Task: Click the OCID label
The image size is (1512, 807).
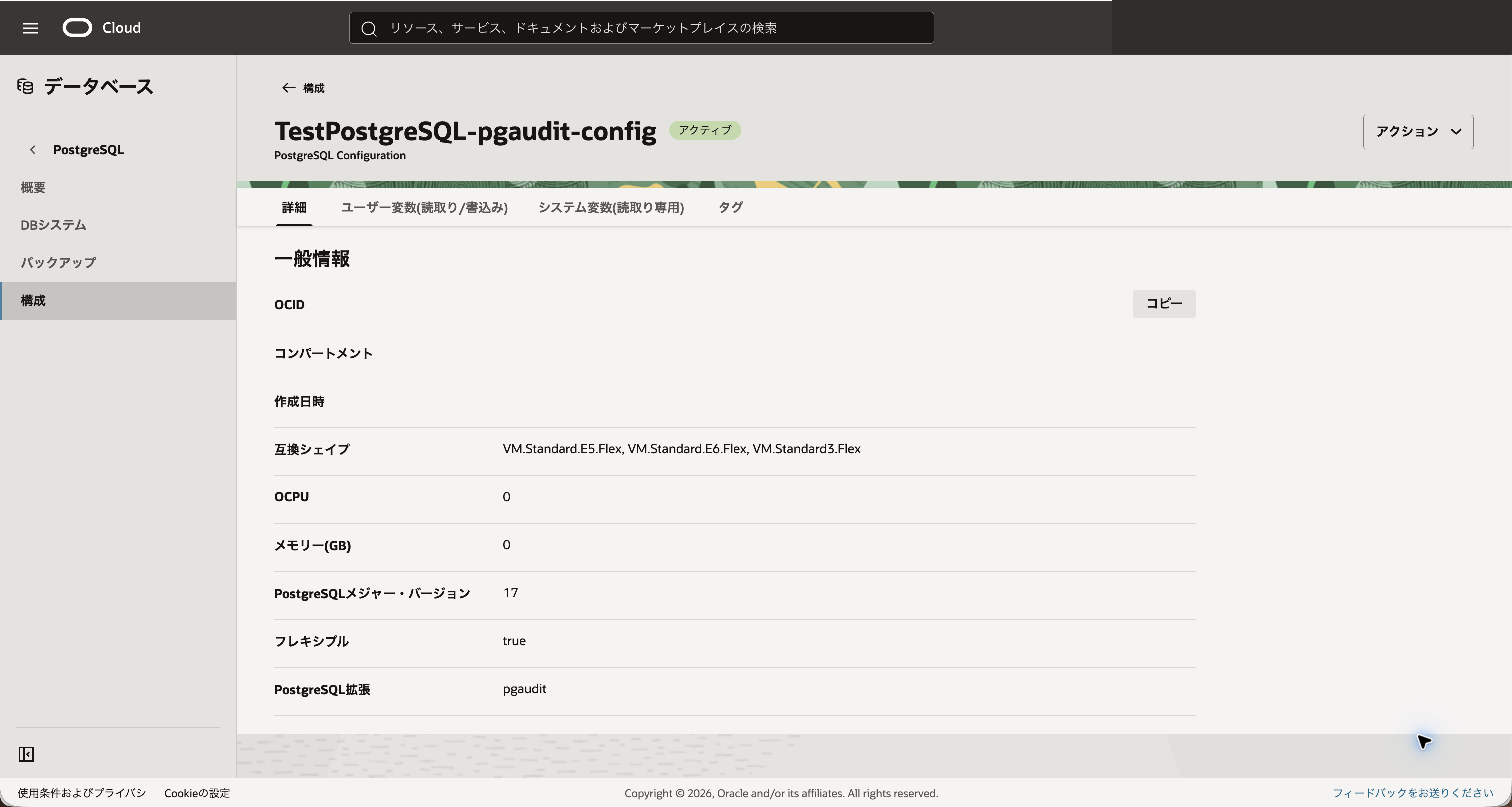Action: (289, 305)
